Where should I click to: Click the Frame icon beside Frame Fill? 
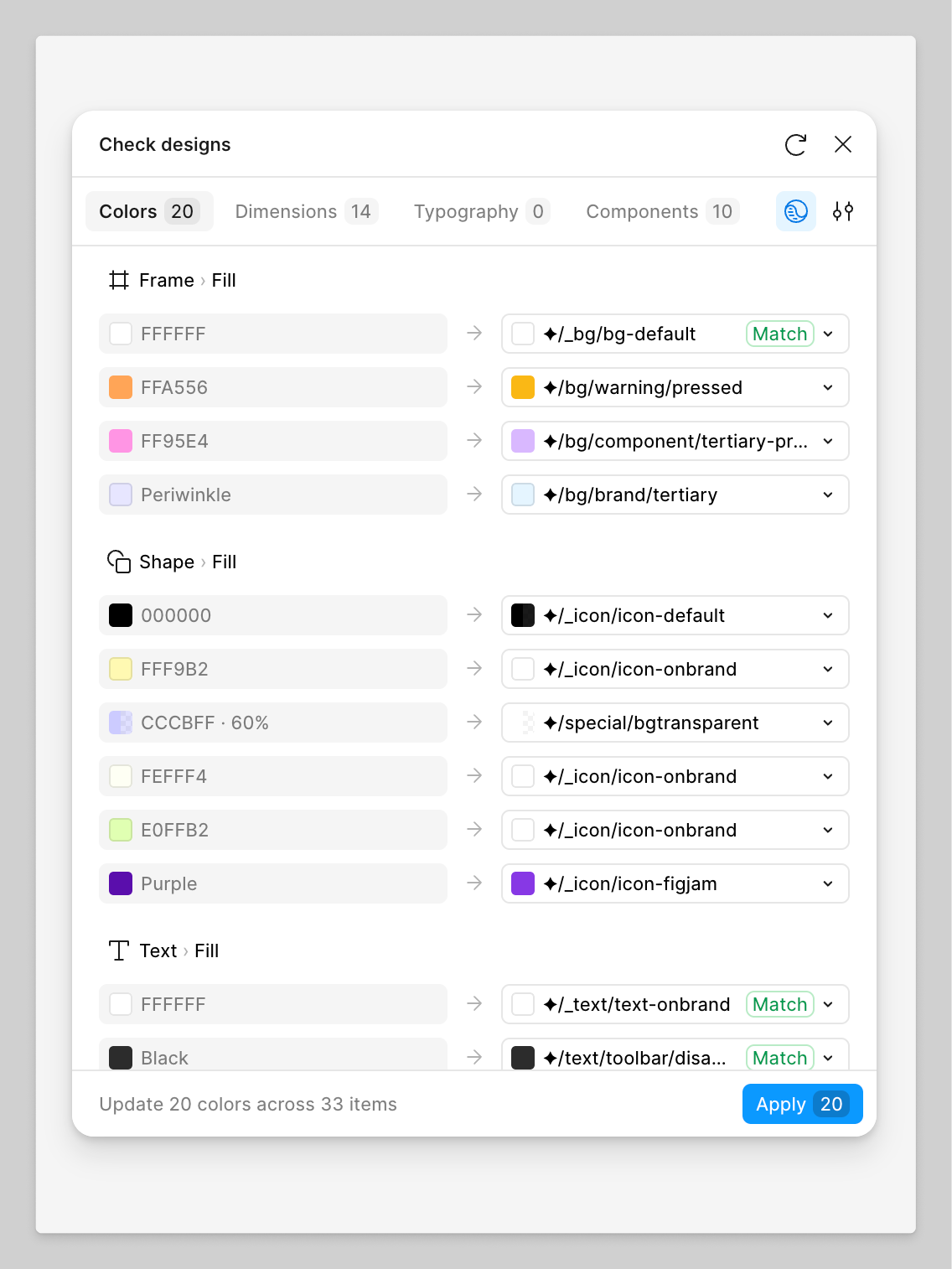coord(119,280)
